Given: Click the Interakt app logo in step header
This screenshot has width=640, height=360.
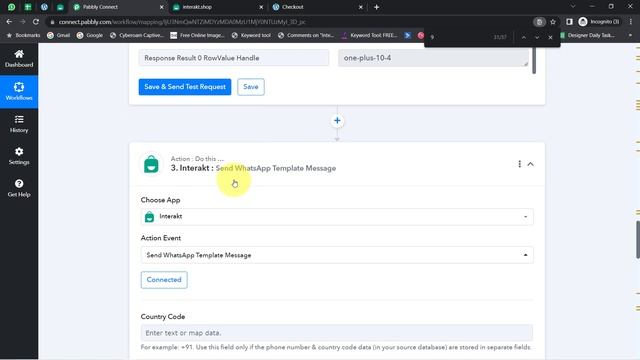Looking at the screenshot, I should click(x=151, y=164).
